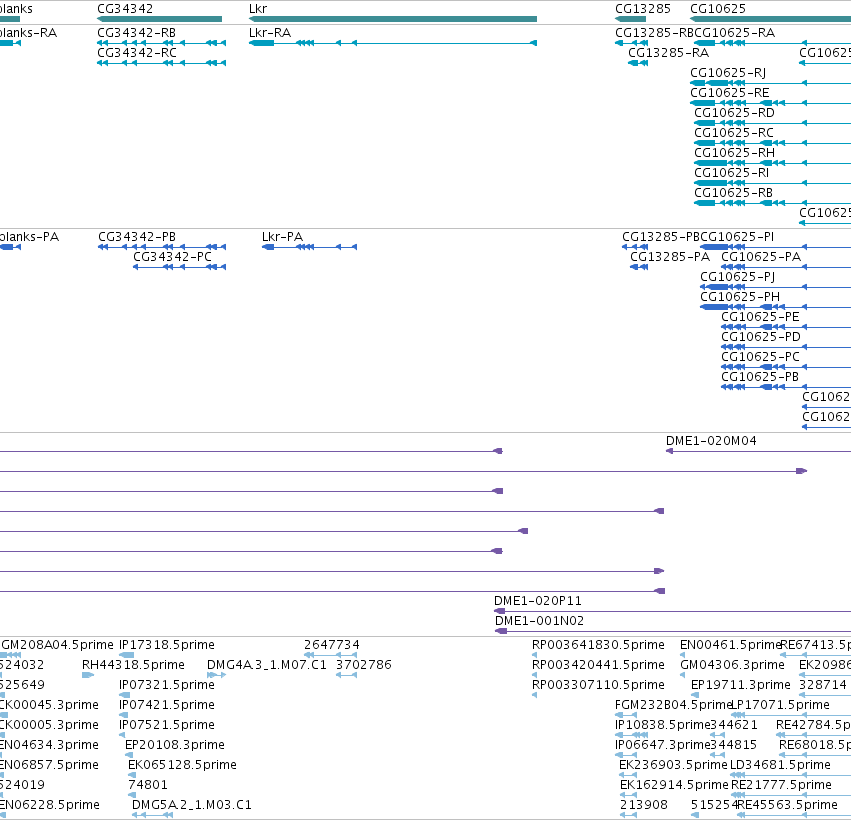Select EST IP07321.5prime
The image size is (851, 820).
click(167, 685)
